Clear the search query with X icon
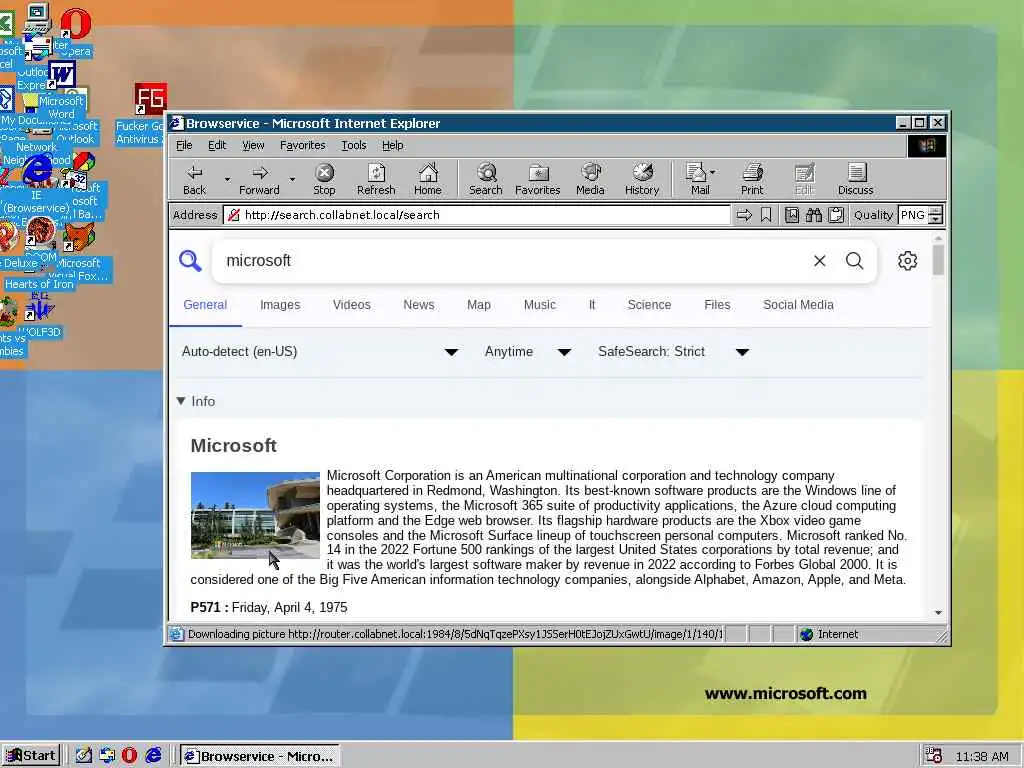The image size is (1024, 768). (820, 261)
